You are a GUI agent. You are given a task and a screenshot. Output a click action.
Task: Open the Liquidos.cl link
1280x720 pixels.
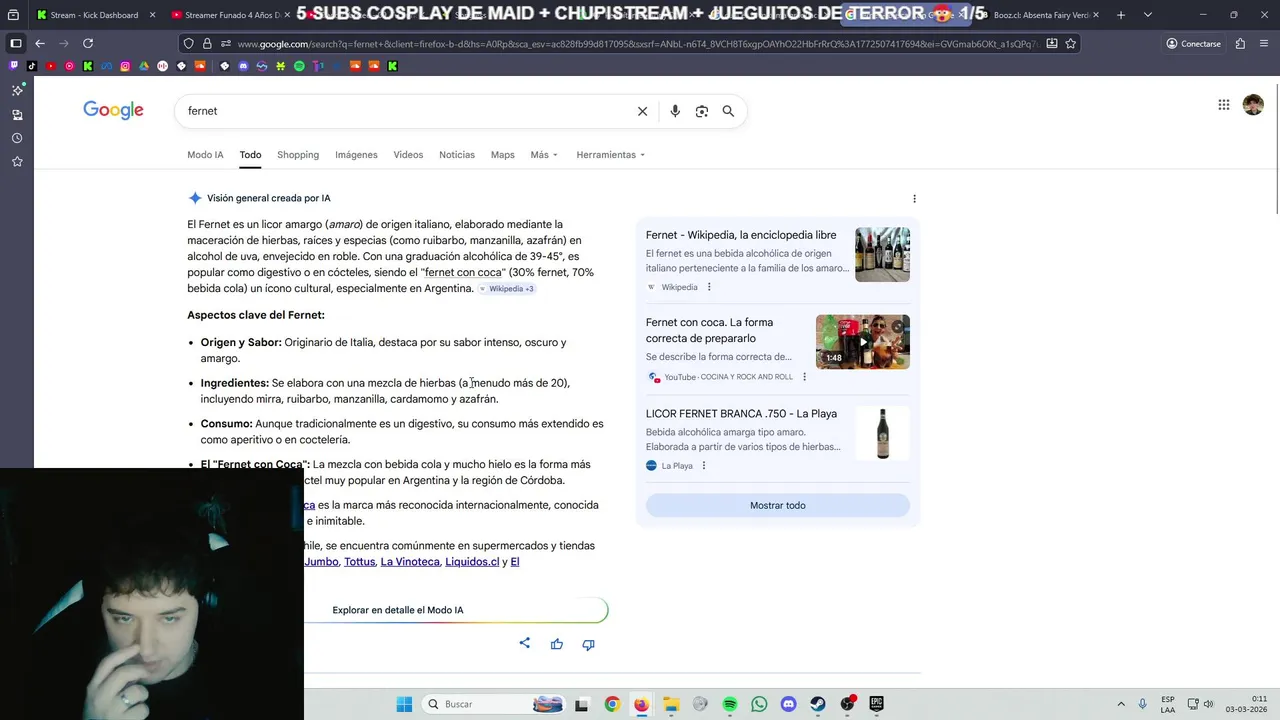click(472, 562)
